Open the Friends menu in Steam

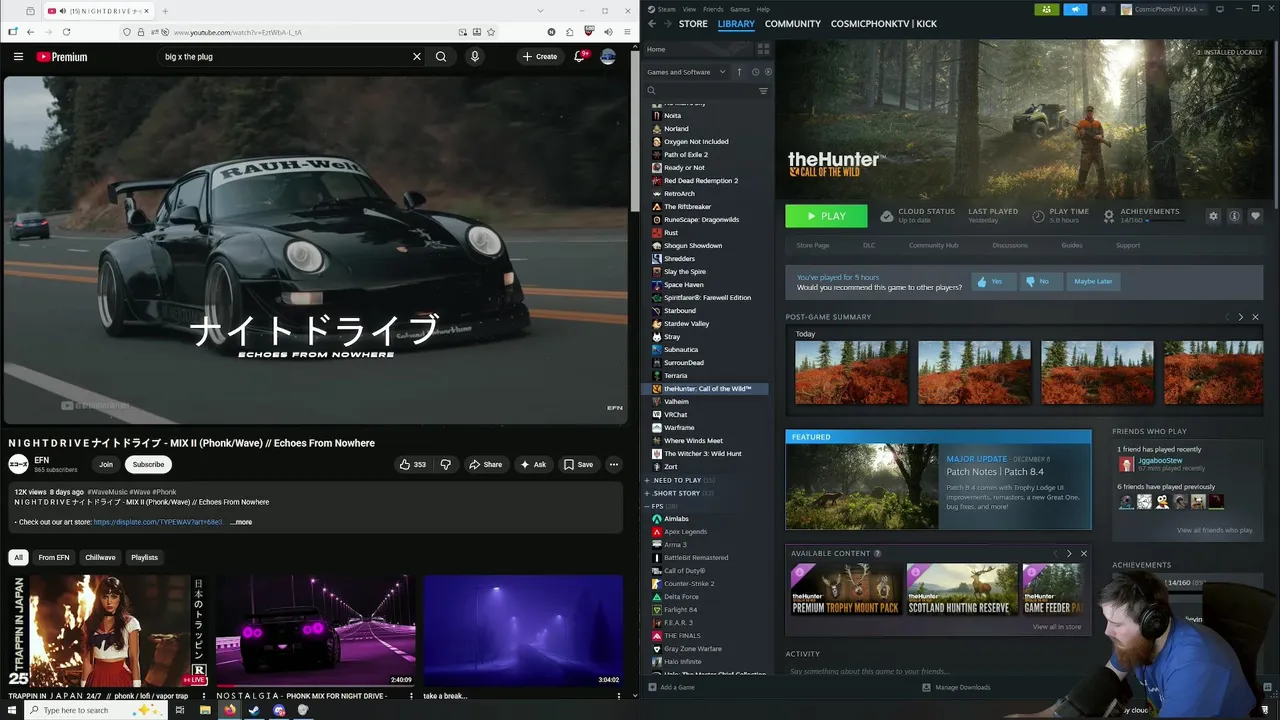click(713, 9)
